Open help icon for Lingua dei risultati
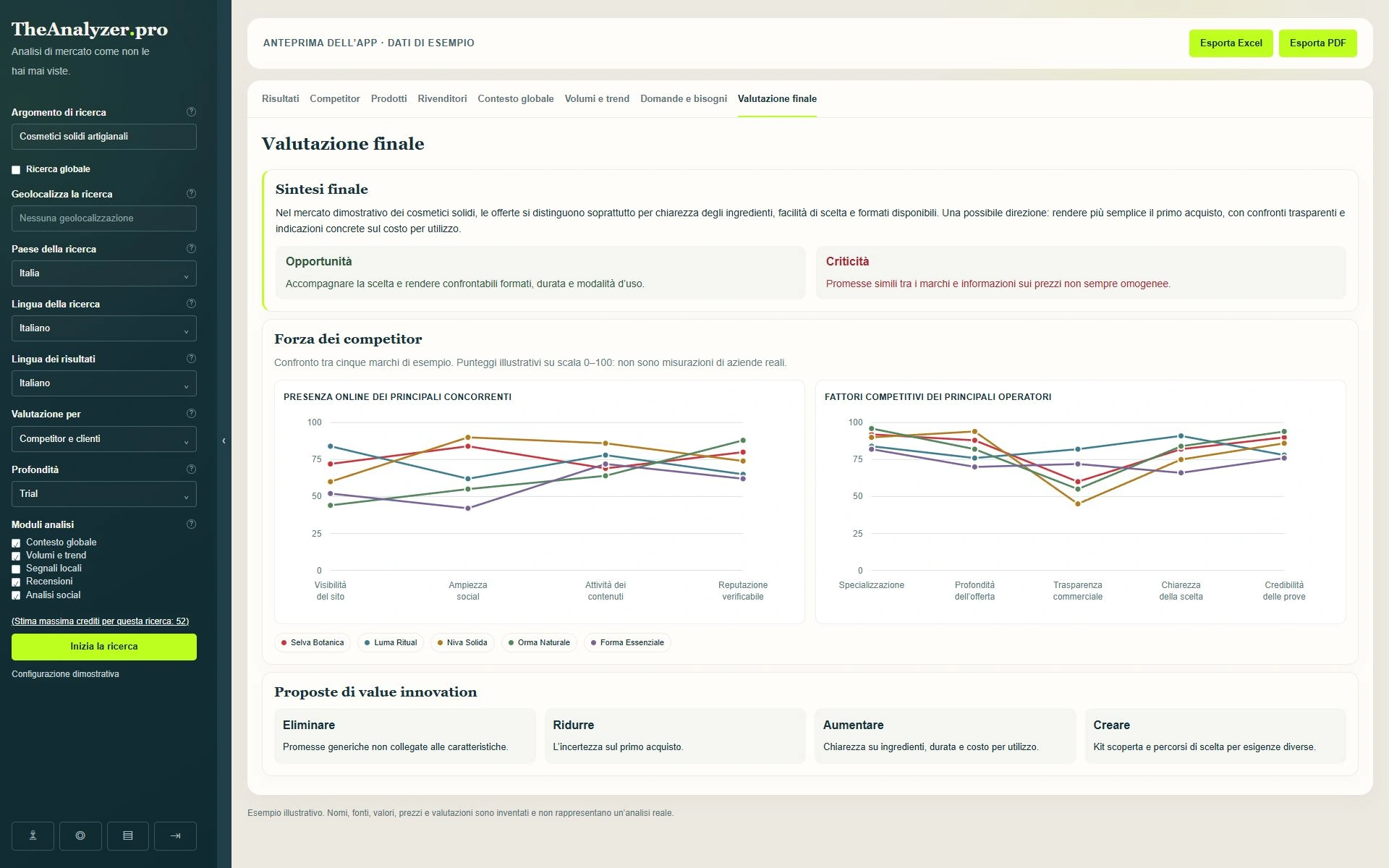Viewport: 1389px width, 868px height. pos(191,359)
